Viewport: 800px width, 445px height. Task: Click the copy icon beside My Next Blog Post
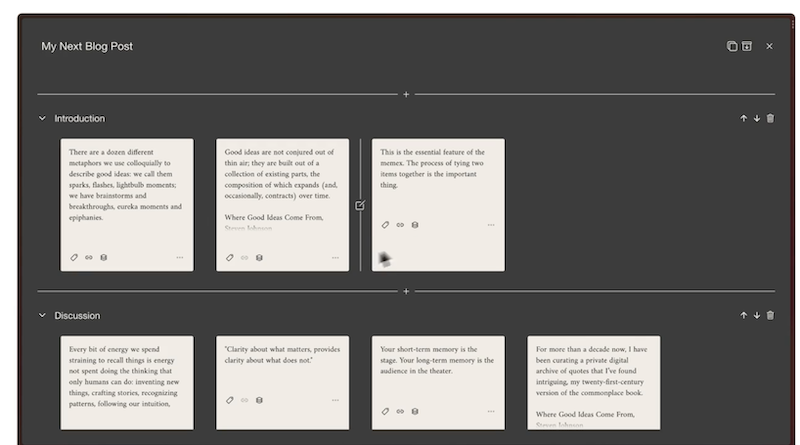pyautogui.click(x=732, y=46)
